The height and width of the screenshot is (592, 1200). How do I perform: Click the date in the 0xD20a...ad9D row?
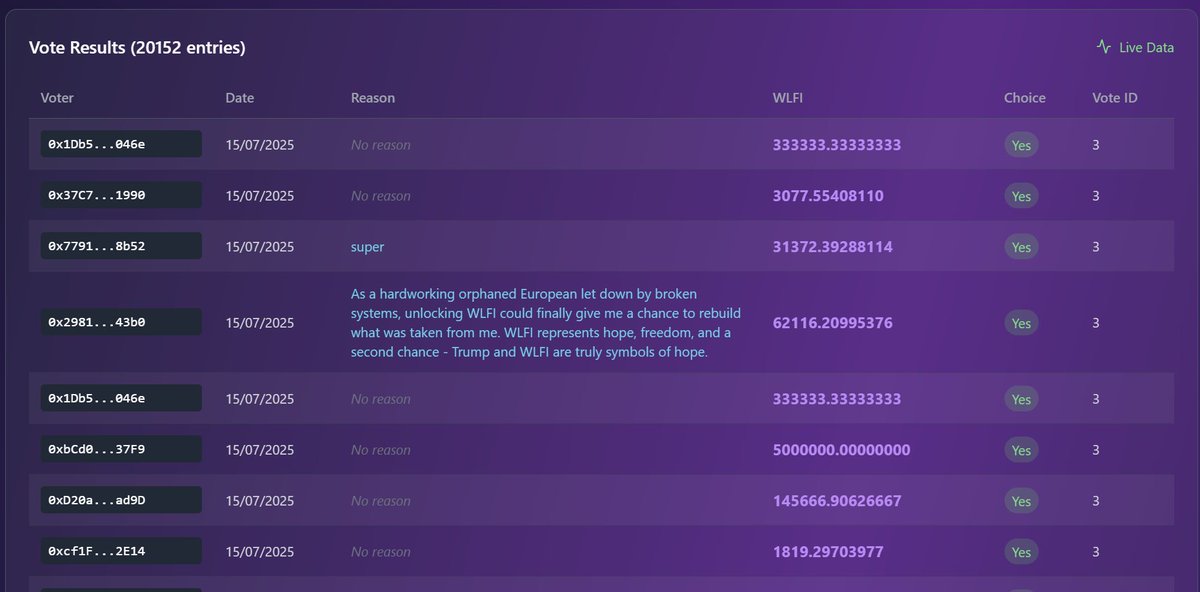coord(260,501)
